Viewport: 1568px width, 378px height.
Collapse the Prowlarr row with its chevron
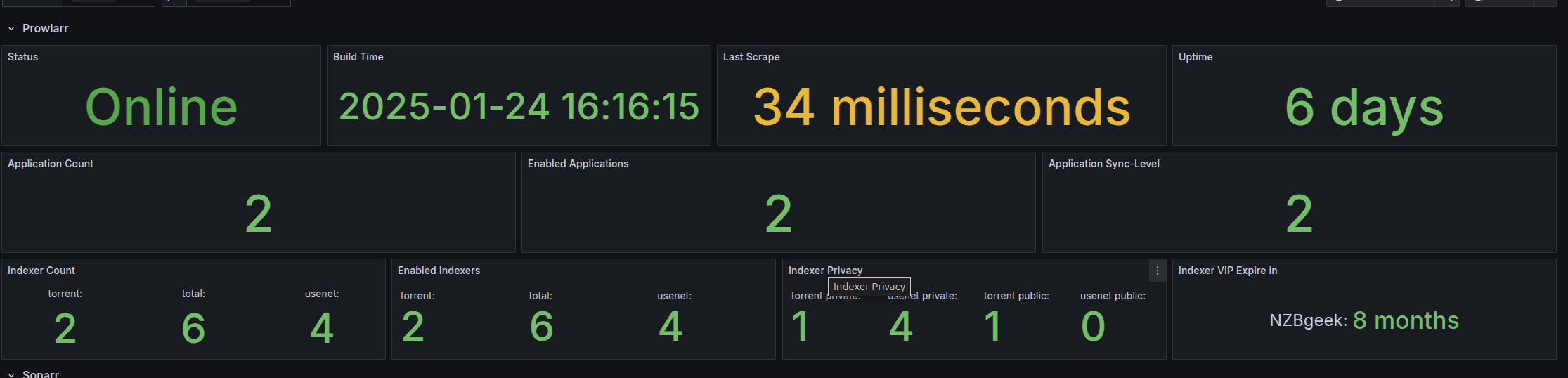[11, 29]
